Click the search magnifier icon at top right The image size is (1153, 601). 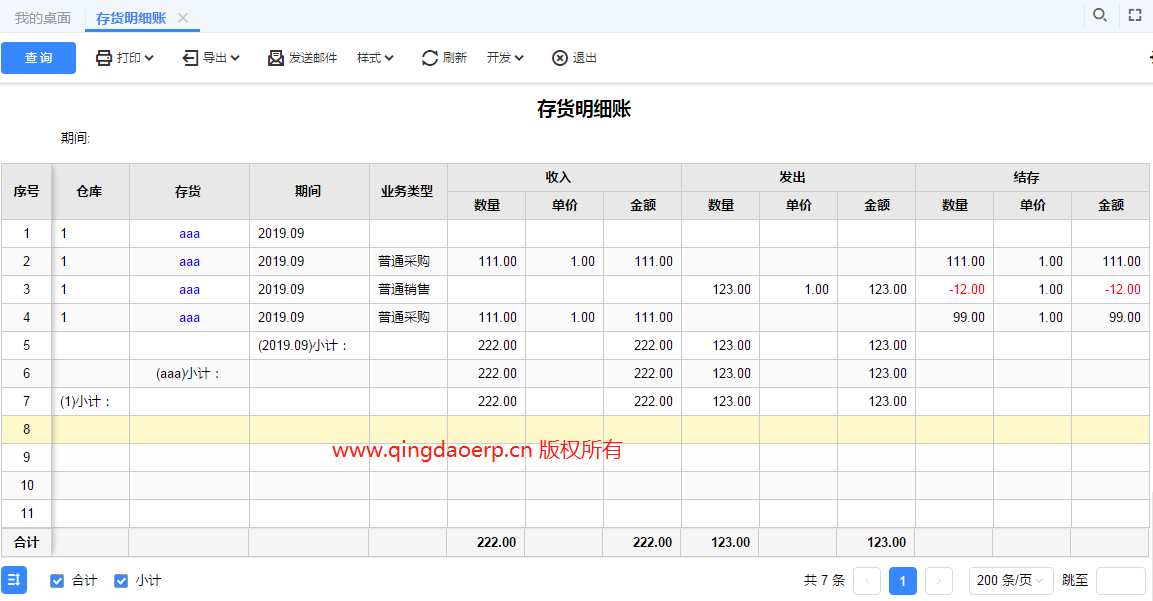(x=1100, y=15)
